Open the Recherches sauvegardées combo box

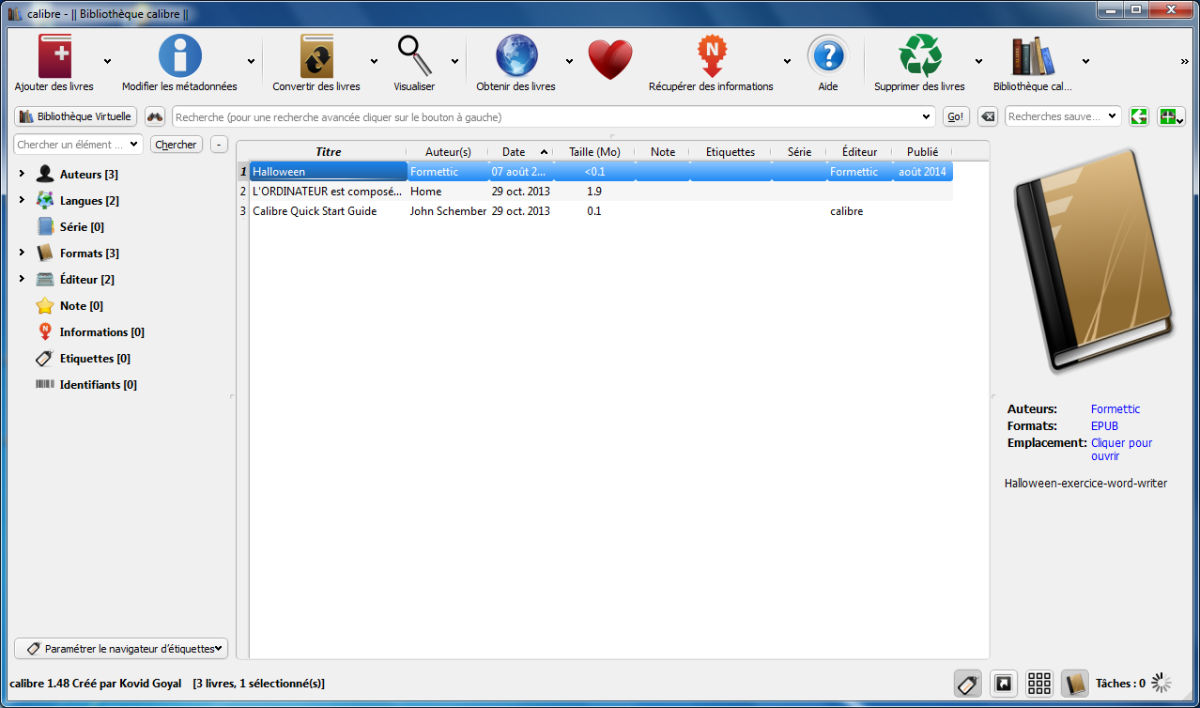1062,116
